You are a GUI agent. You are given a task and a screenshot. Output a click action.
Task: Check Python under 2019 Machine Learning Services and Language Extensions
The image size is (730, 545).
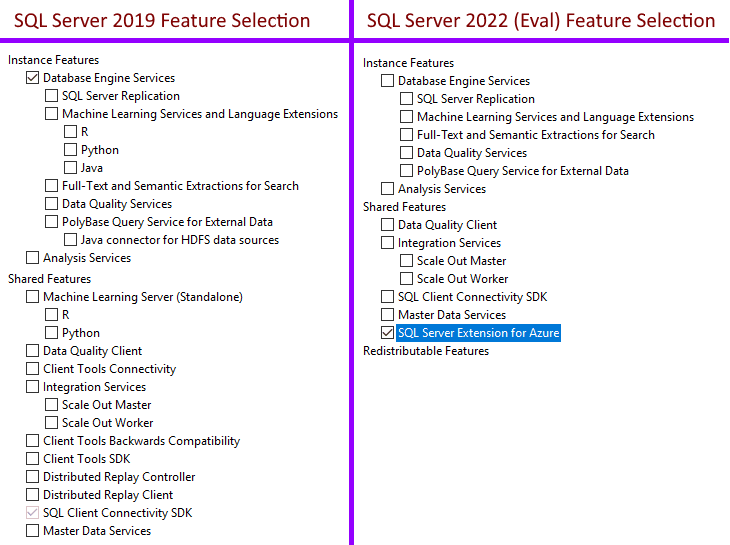[70, 150]
